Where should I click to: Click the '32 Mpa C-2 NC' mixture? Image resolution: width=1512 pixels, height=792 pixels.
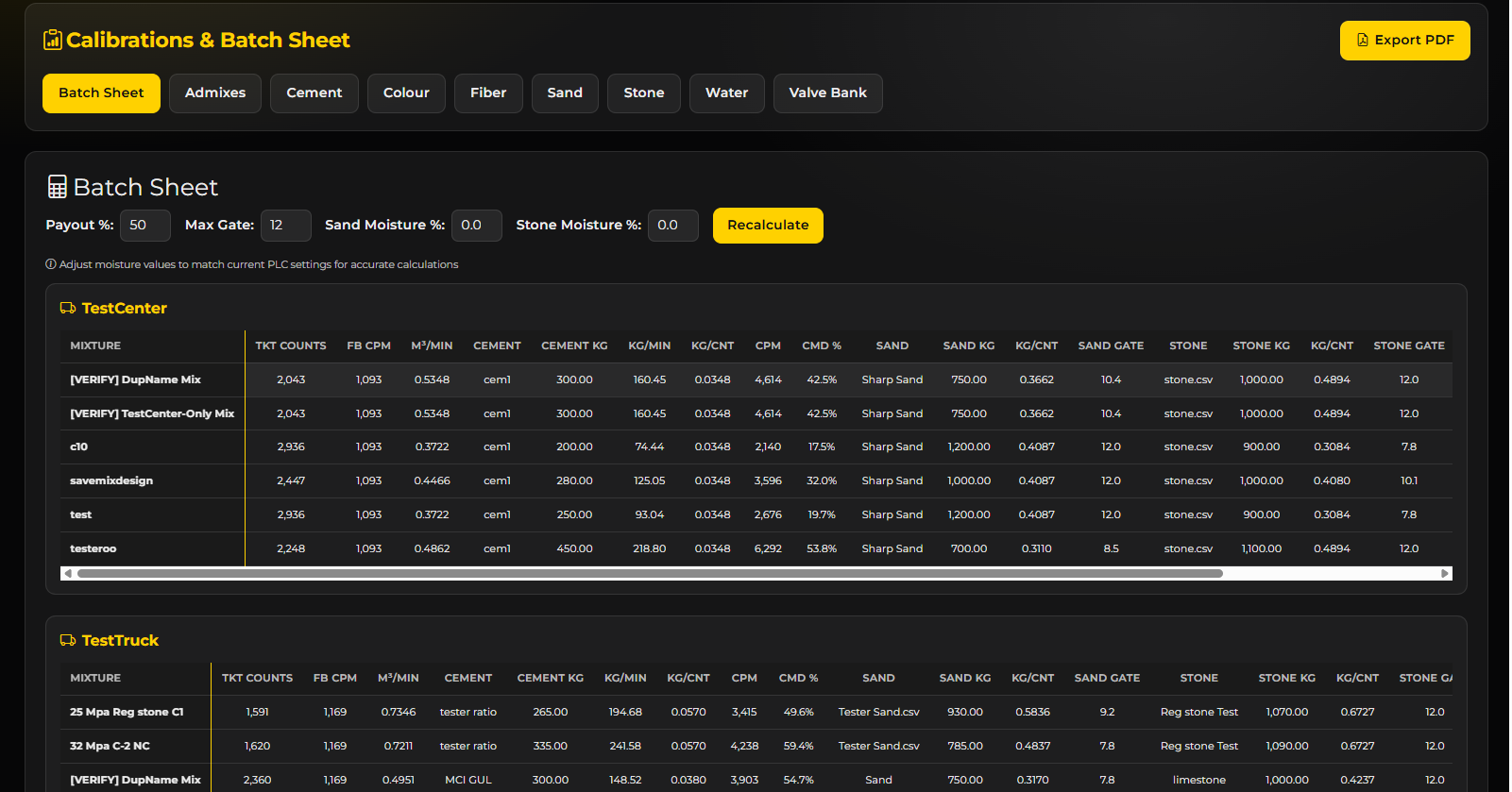(110, 746)
